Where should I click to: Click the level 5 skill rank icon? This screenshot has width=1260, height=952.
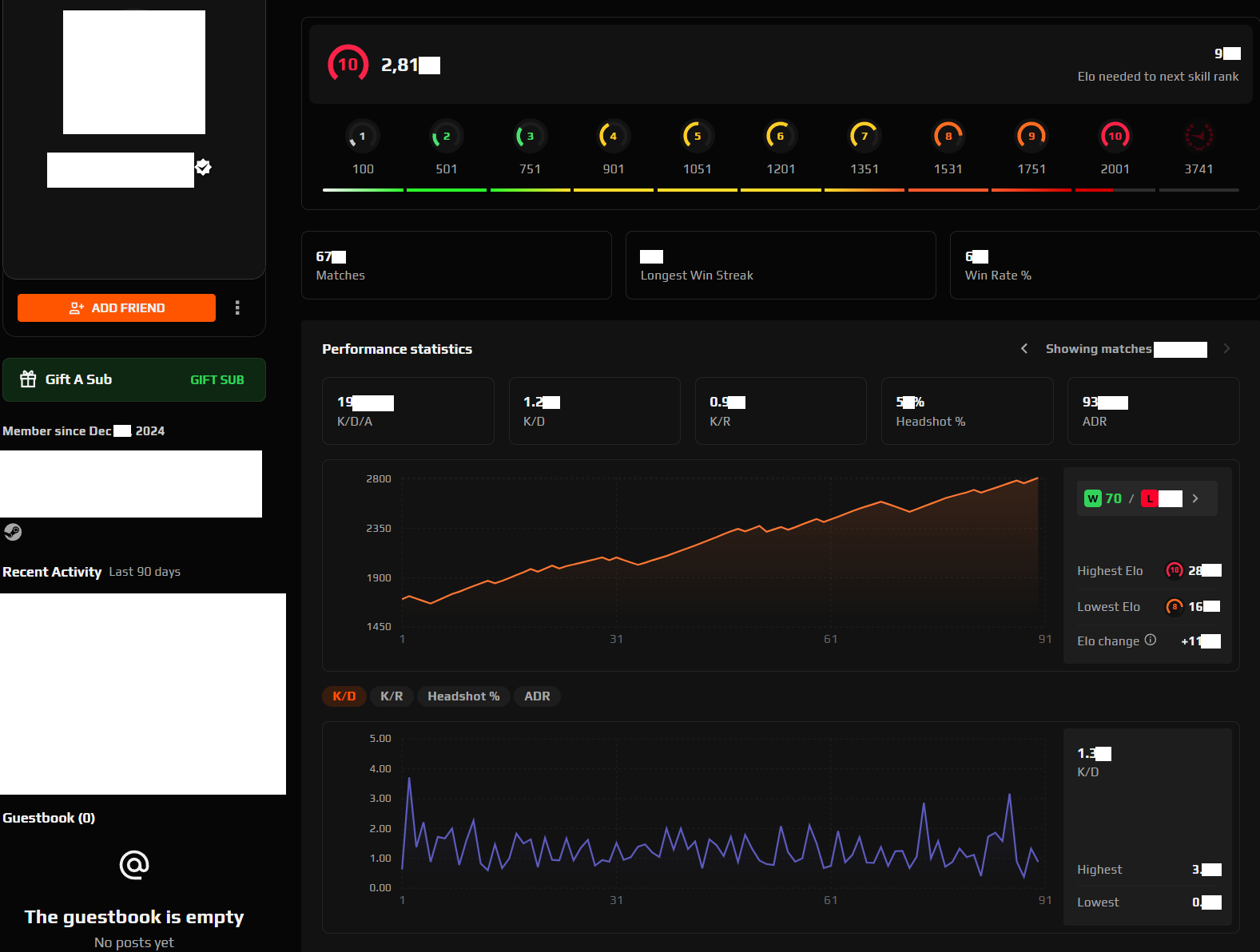[697, 137]
